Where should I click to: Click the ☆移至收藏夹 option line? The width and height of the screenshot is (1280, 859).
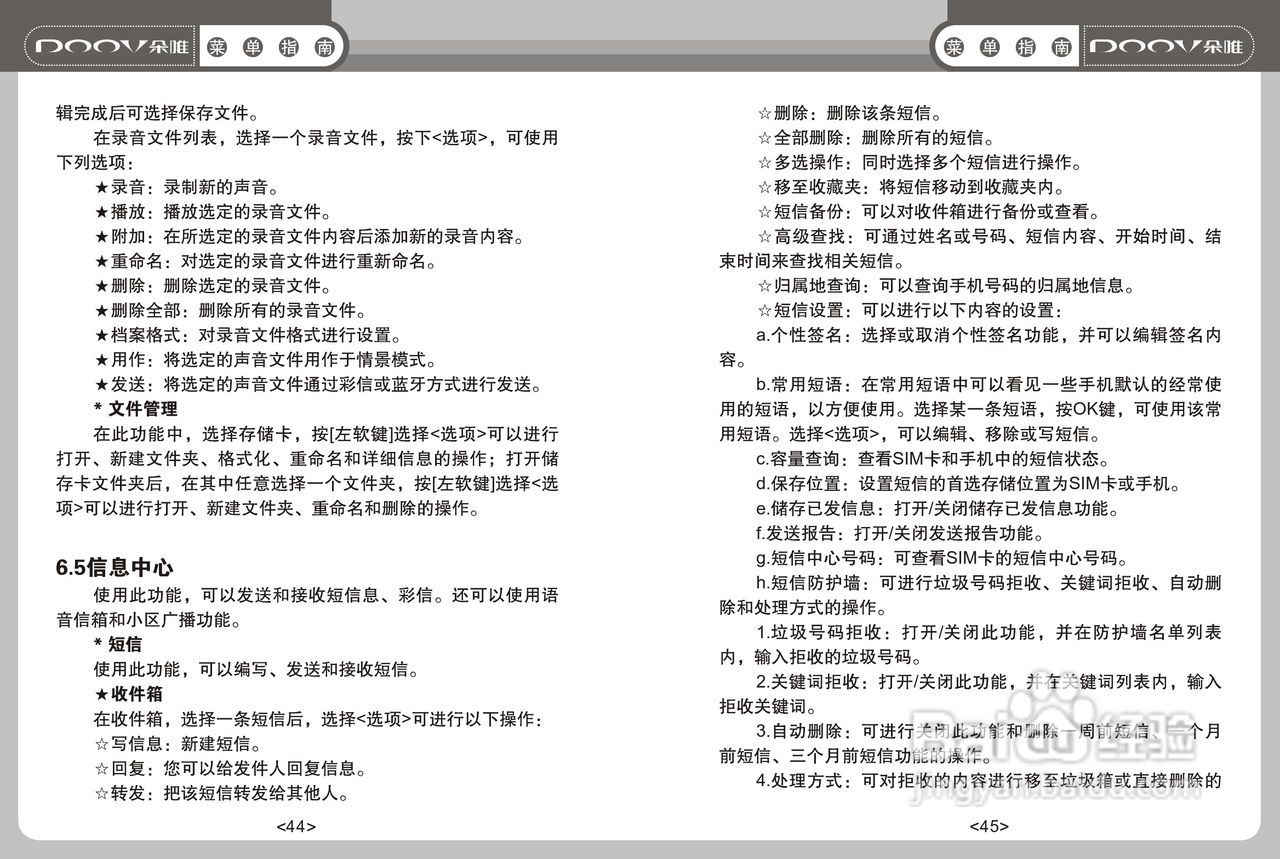coord(911,187)
